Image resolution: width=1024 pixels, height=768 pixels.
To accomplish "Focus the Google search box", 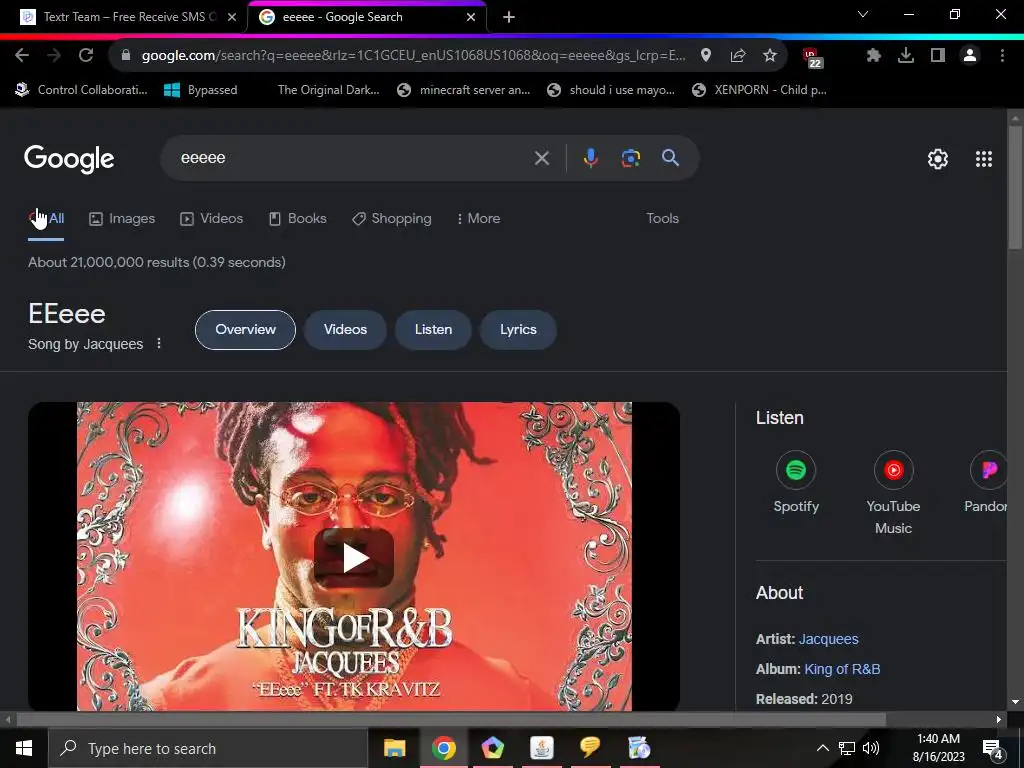I will click(x=353, y=158).
